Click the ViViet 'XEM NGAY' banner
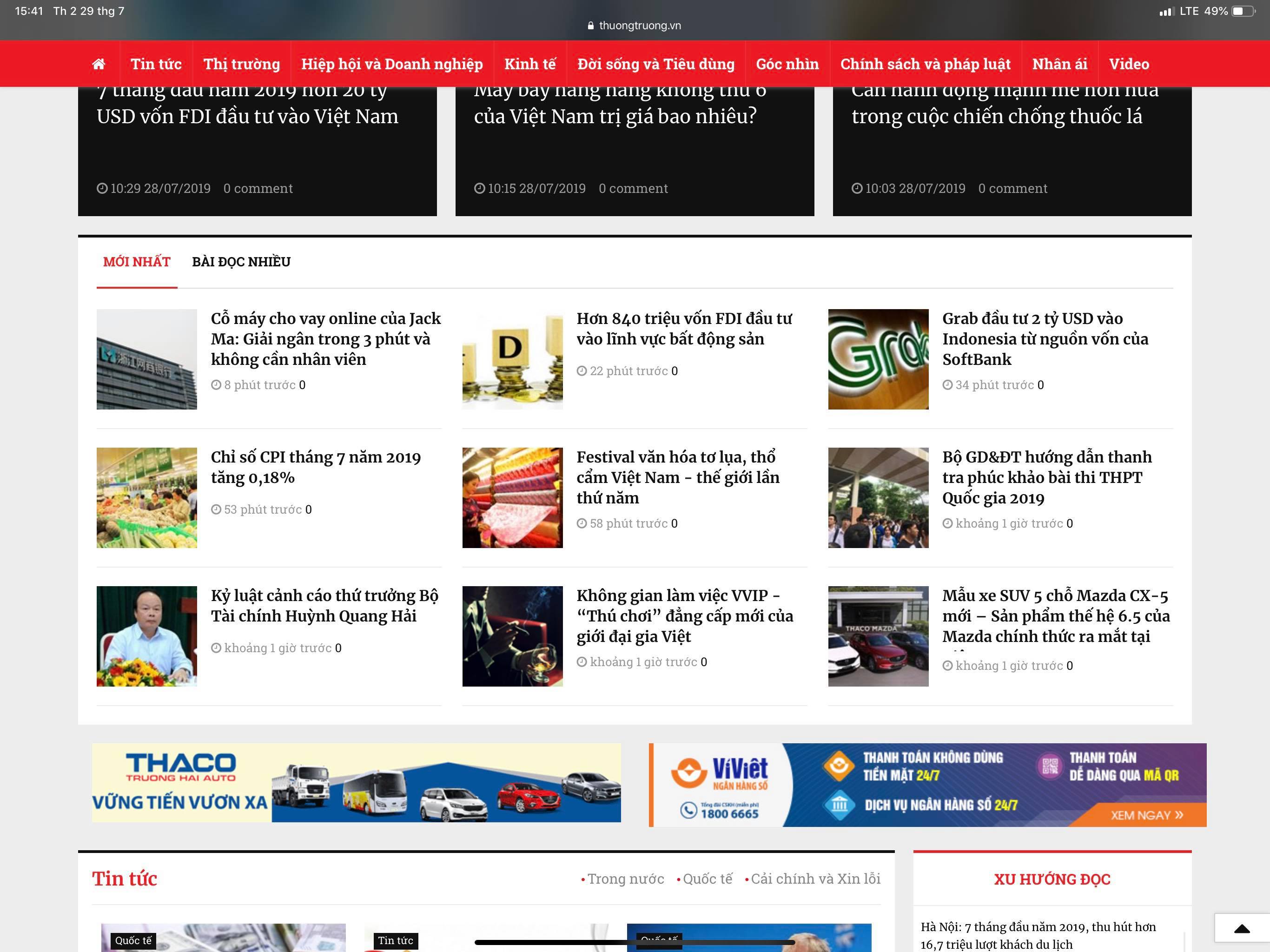1270x952 pixels. [x=1146, y=815]
